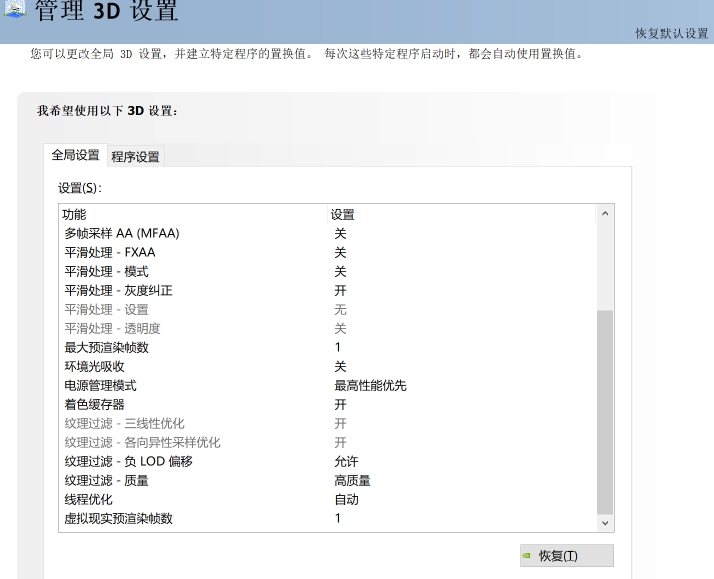Click the settings list scroll up arrow
The image size is (714, 579).
tap(605, 213)
